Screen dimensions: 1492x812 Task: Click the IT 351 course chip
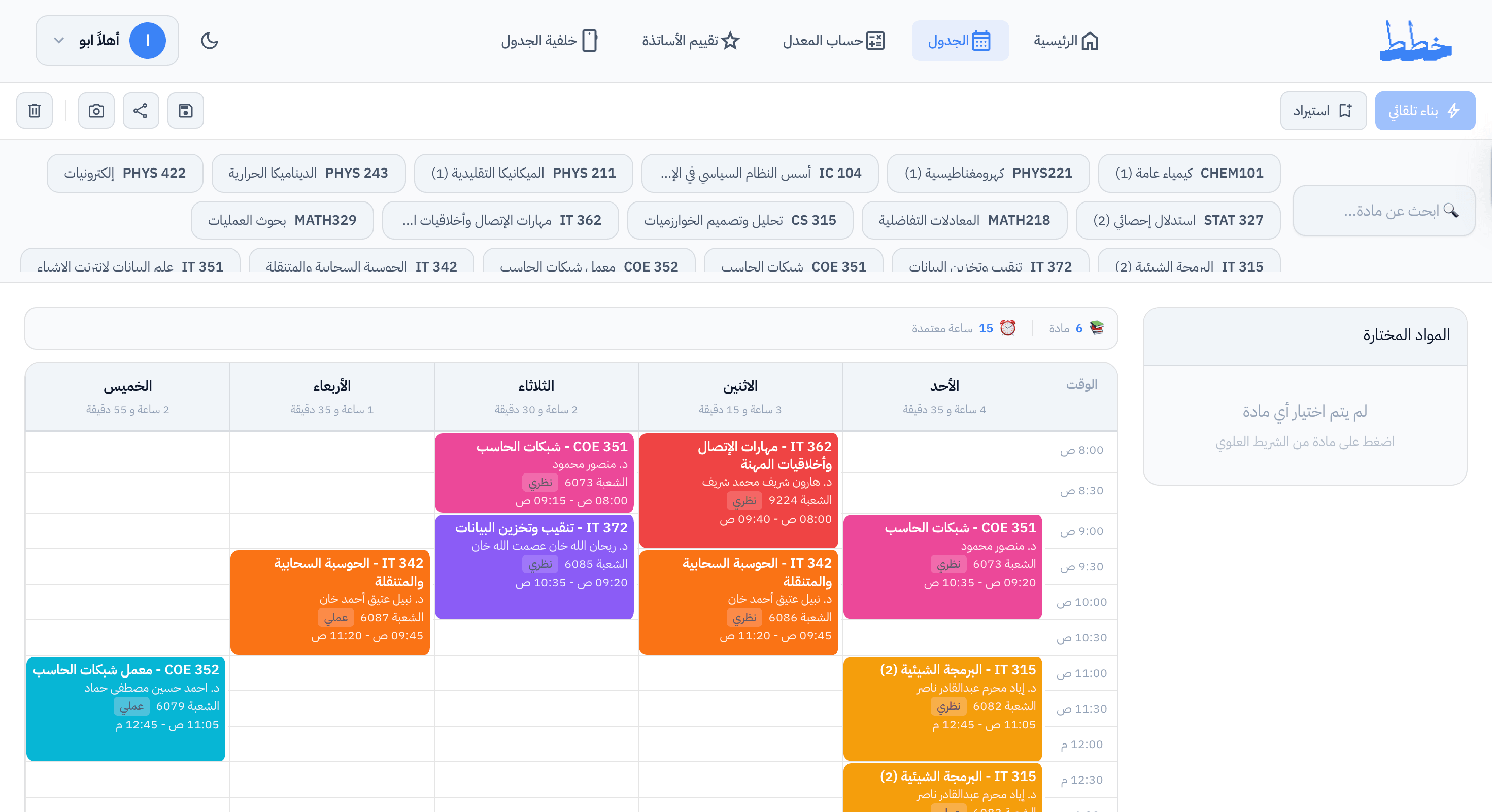[x=130, y=261]
